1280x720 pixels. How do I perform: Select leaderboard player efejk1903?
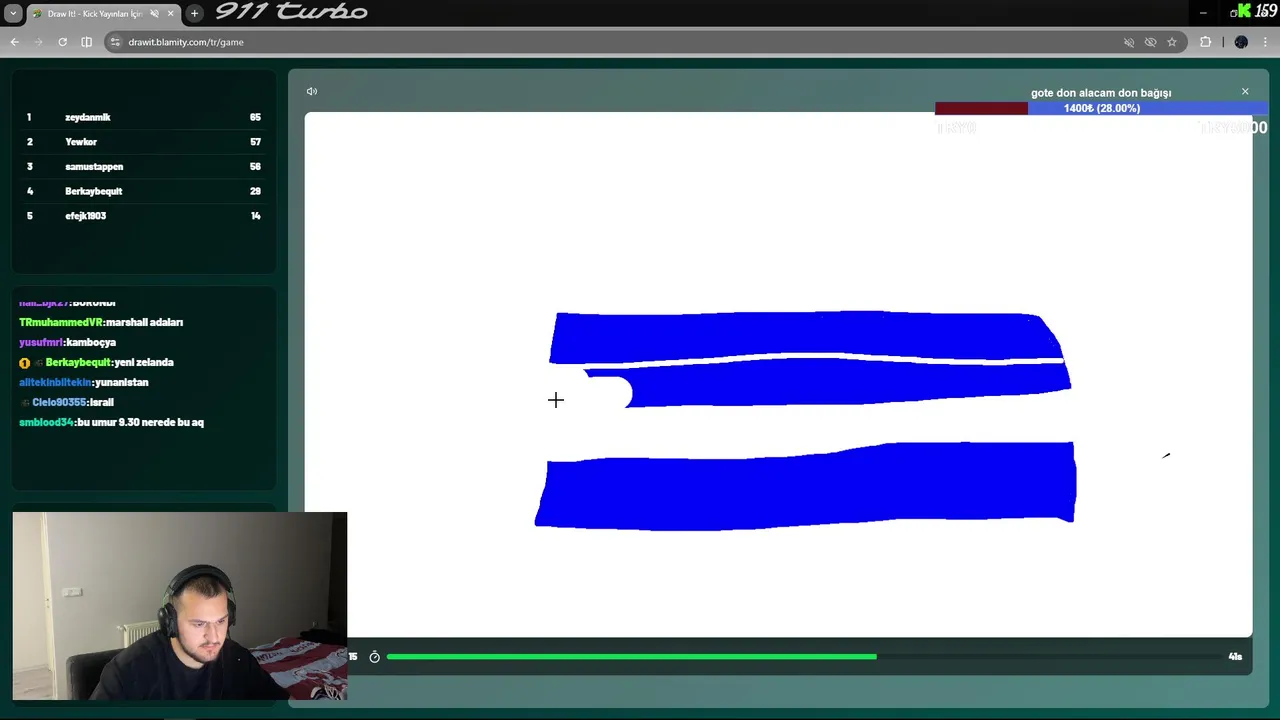[x=85, y=216]
